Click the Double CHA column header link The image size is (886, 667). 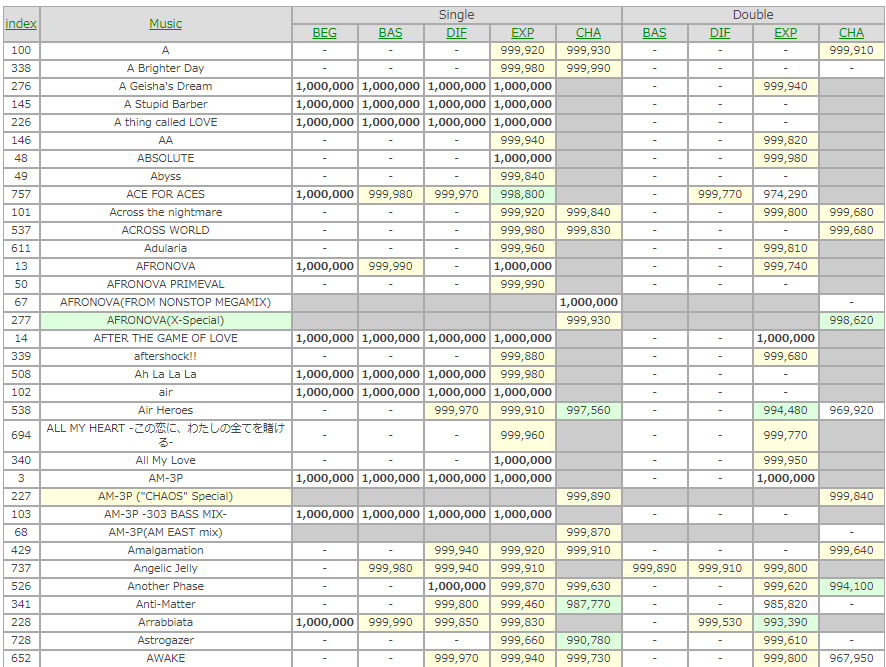click(852, 33)
